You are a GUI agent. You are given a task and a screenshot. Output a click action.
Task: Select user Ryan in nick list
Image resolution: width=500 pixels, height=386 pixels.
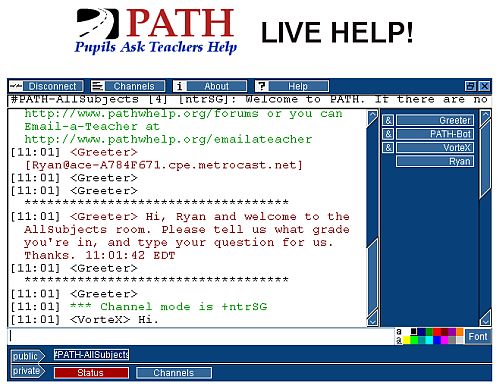(435, 161)
